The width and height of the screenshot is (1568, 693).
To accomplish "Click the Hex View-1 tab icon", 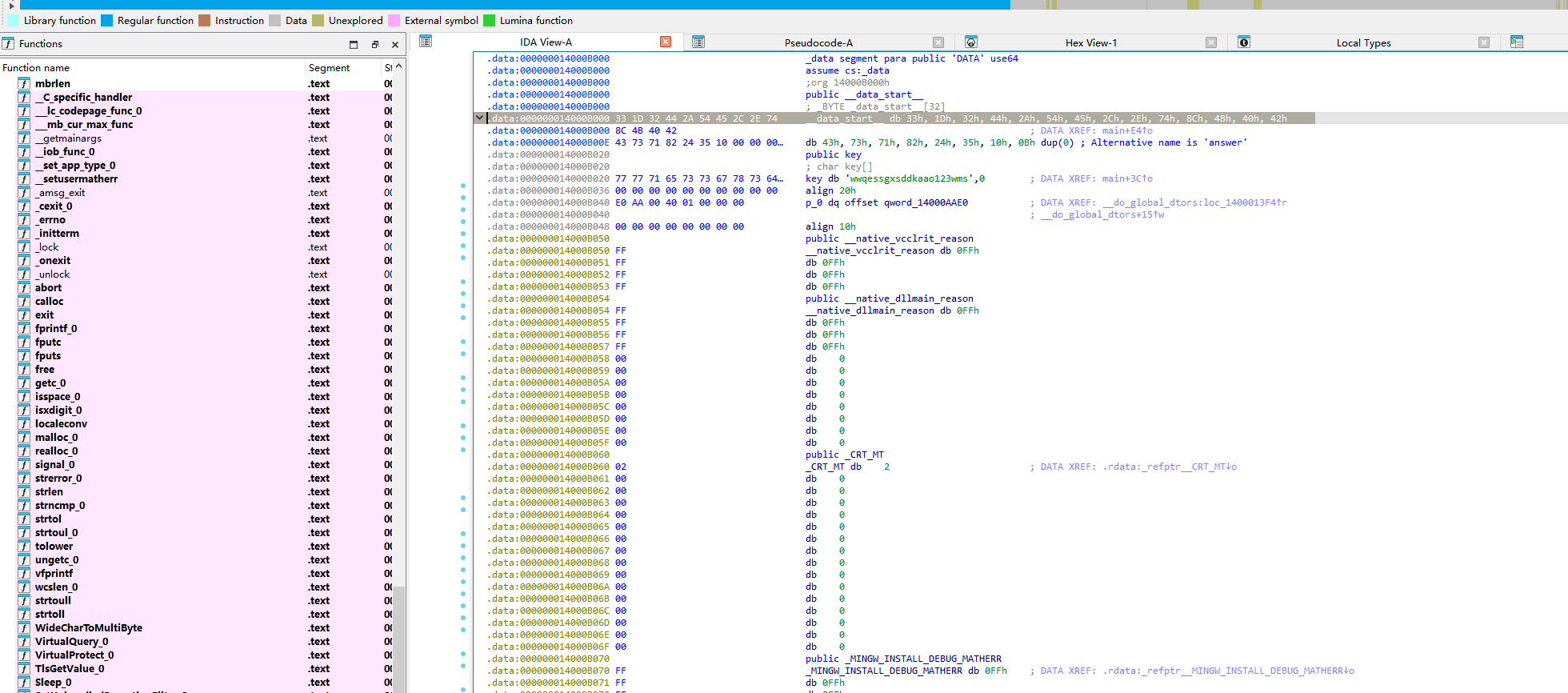I will [971, 42].
